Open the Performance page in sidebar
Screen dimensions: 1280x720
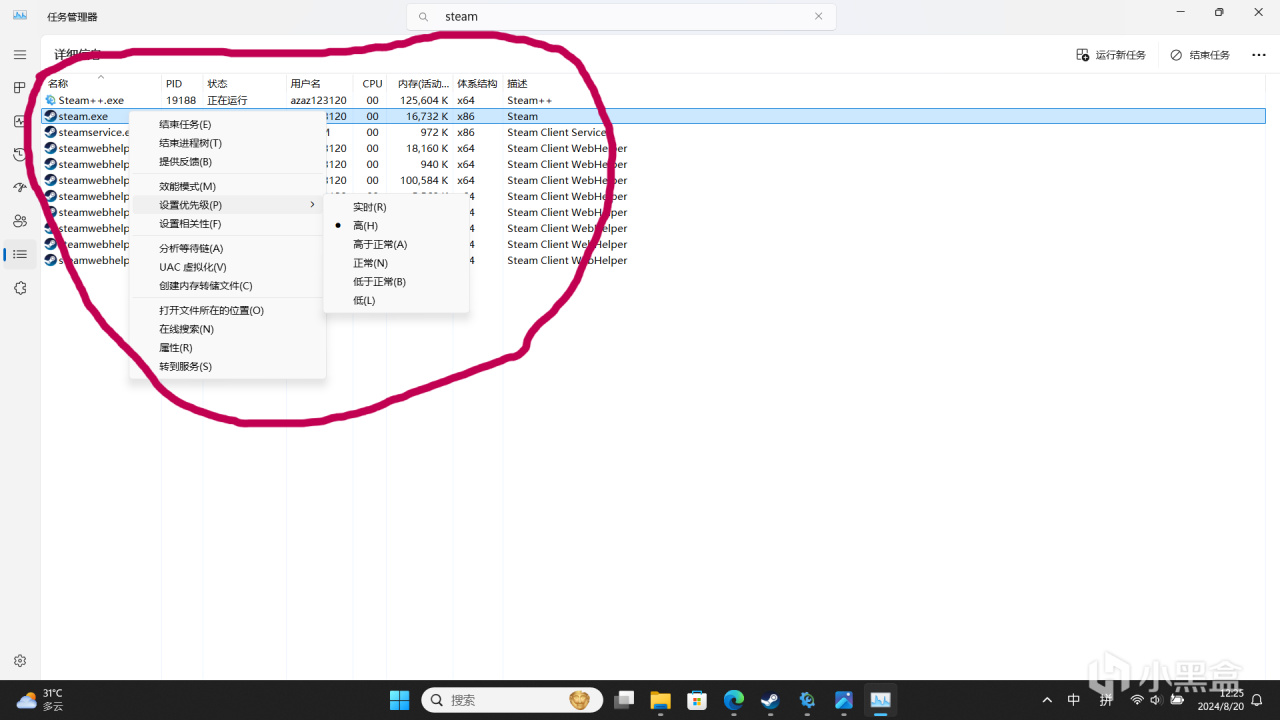(20, 121)
